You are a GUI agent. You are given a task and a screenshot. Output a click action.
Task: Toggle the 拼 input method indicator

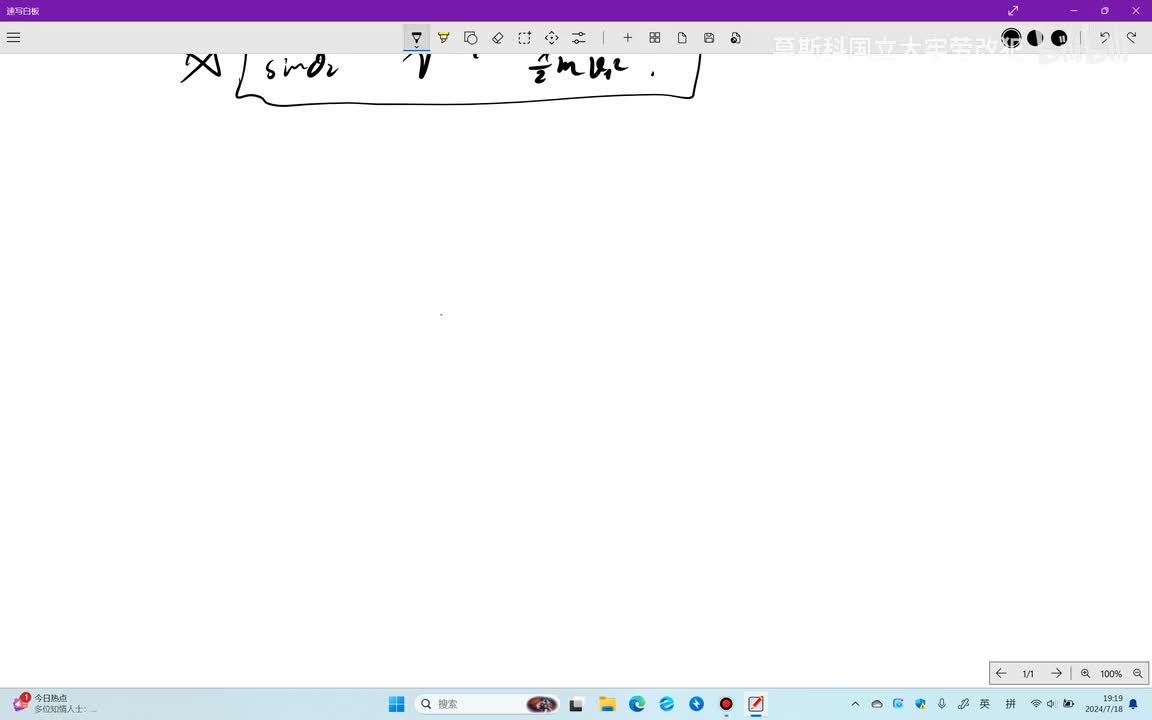coord(1011,704)
